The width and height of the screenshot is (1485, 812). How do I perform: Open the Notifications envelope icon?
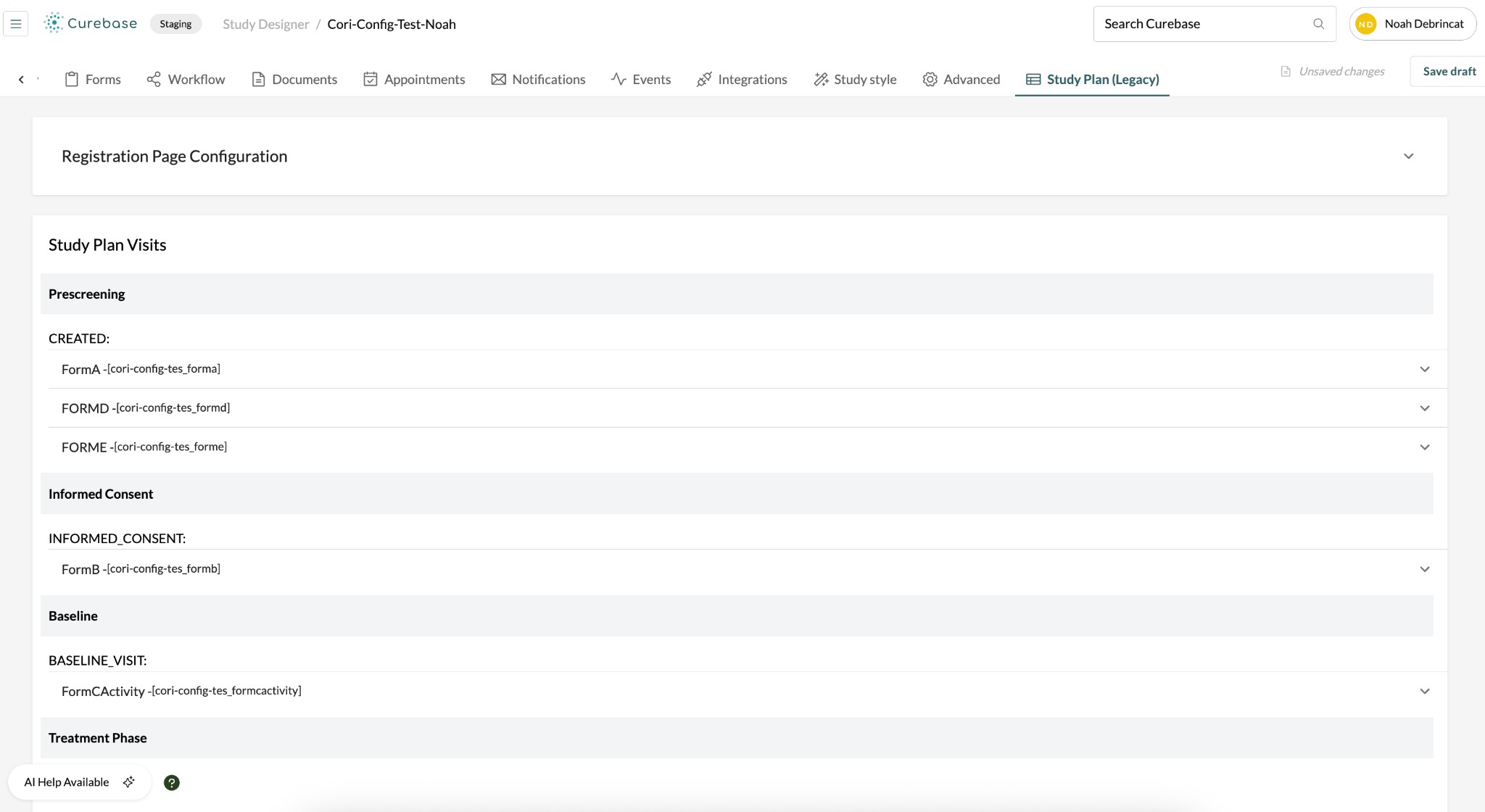497,79
